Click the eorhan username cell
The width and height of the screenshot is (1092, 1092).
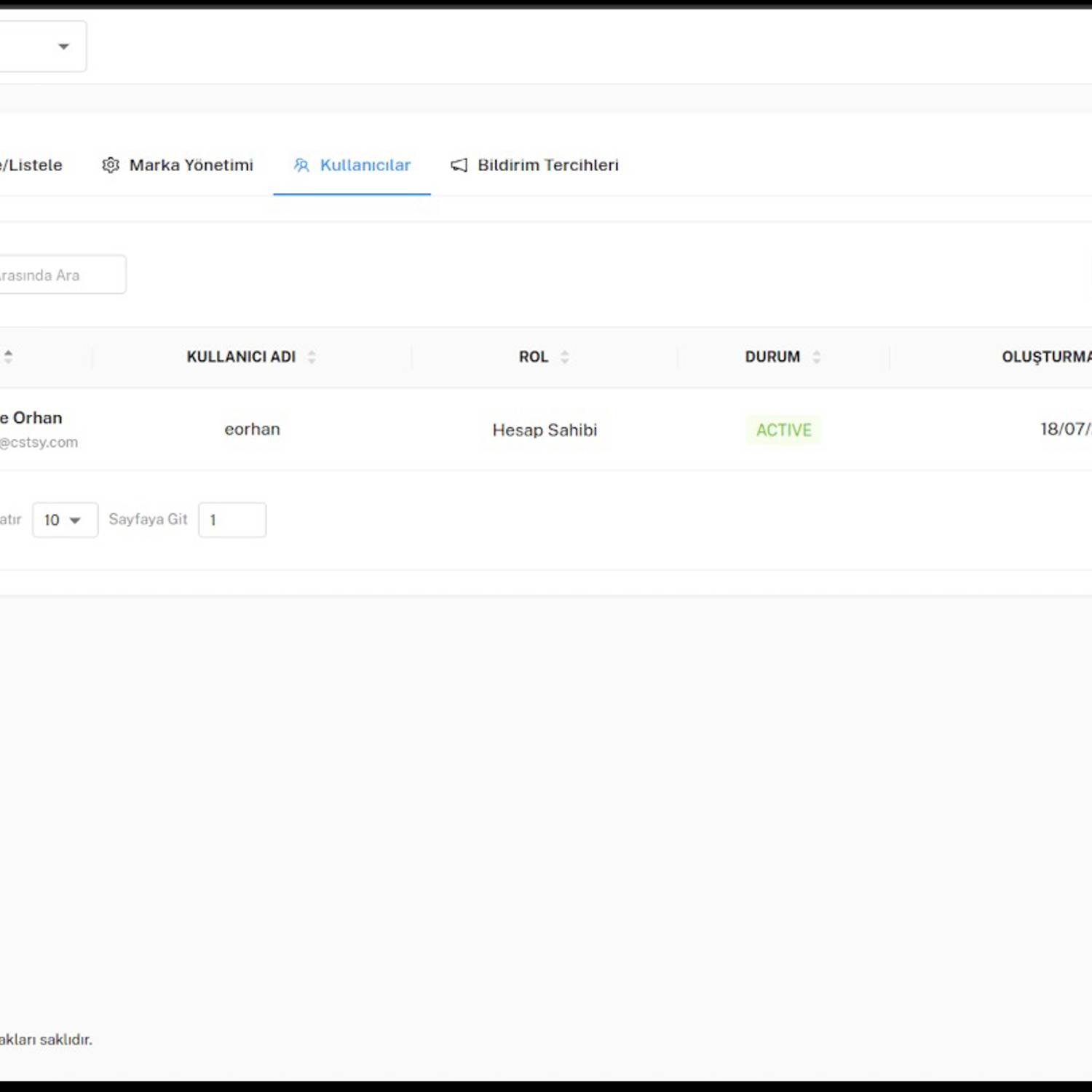[252, 430]
